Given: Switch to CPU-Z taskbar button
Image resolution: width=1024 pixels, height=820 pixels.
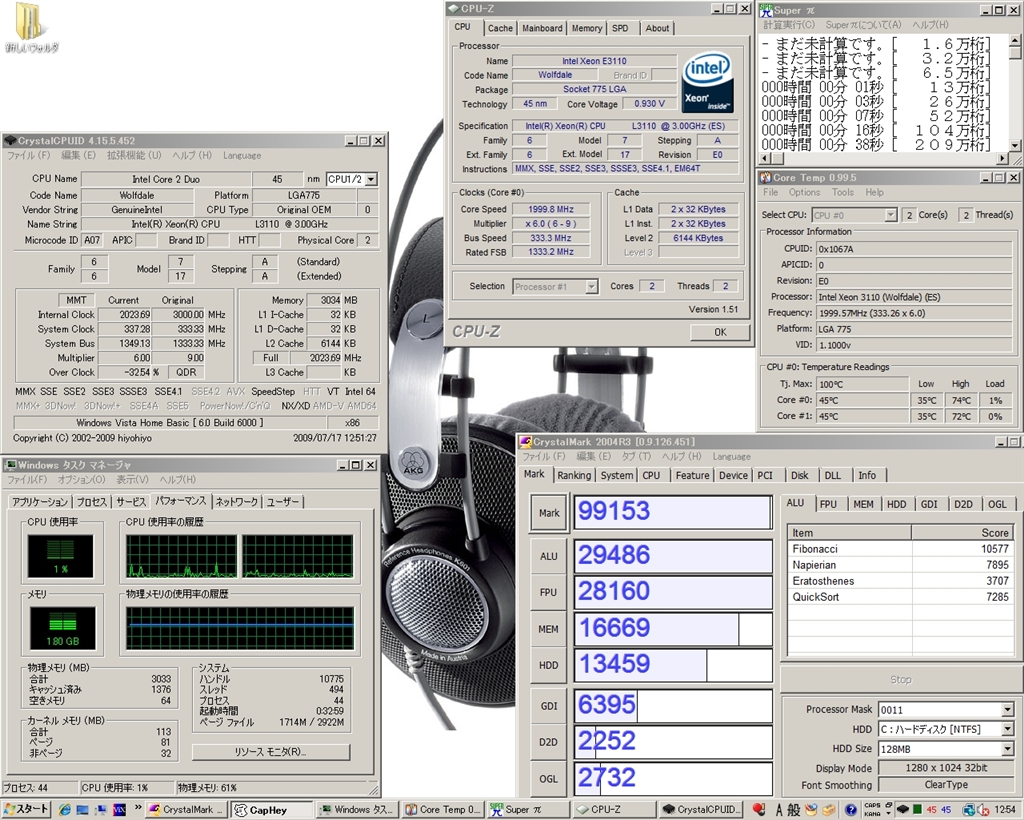Looking at the screenshot, I should point(615,810).
